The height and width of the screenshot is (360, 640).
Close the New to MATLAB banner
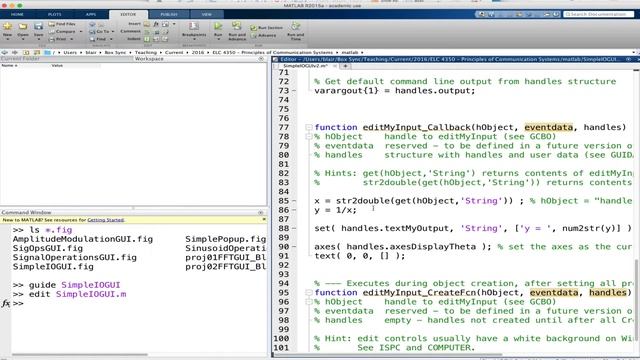tap(264, 220)
